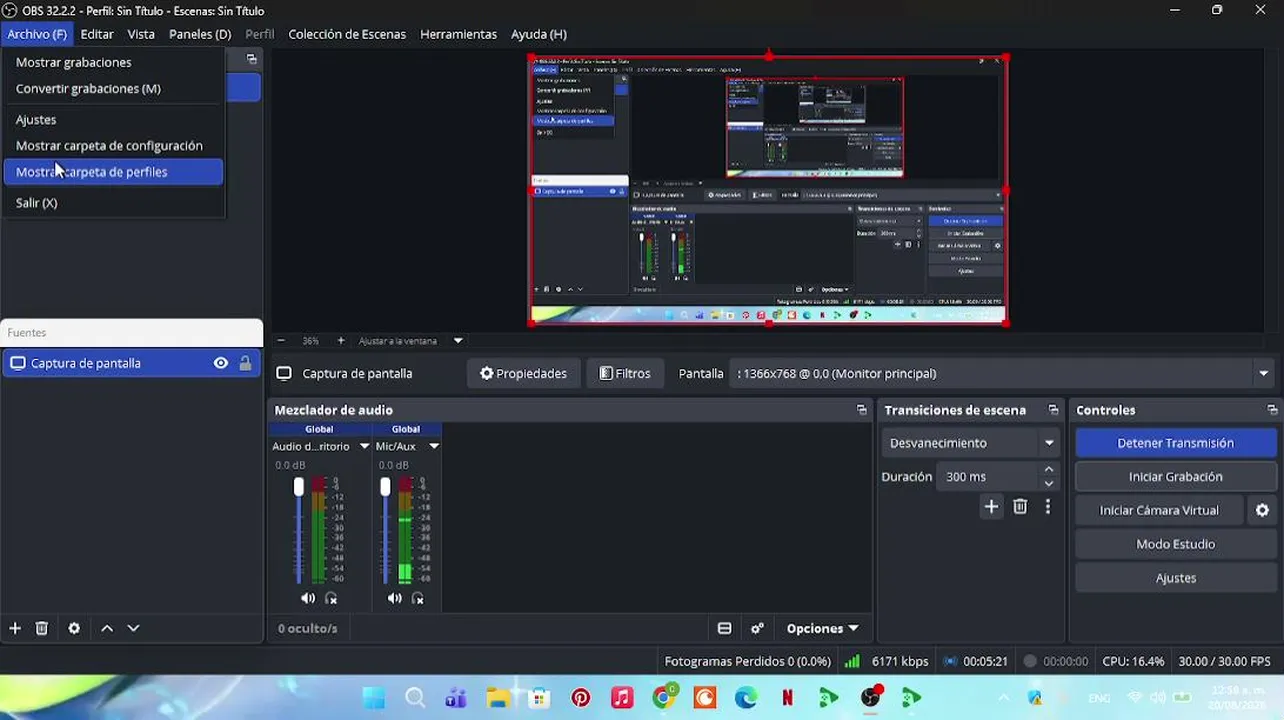Adjust the Mic/Aux volume slider
The height and width of the screenshot is (720, 1284).
click(385, 487)
